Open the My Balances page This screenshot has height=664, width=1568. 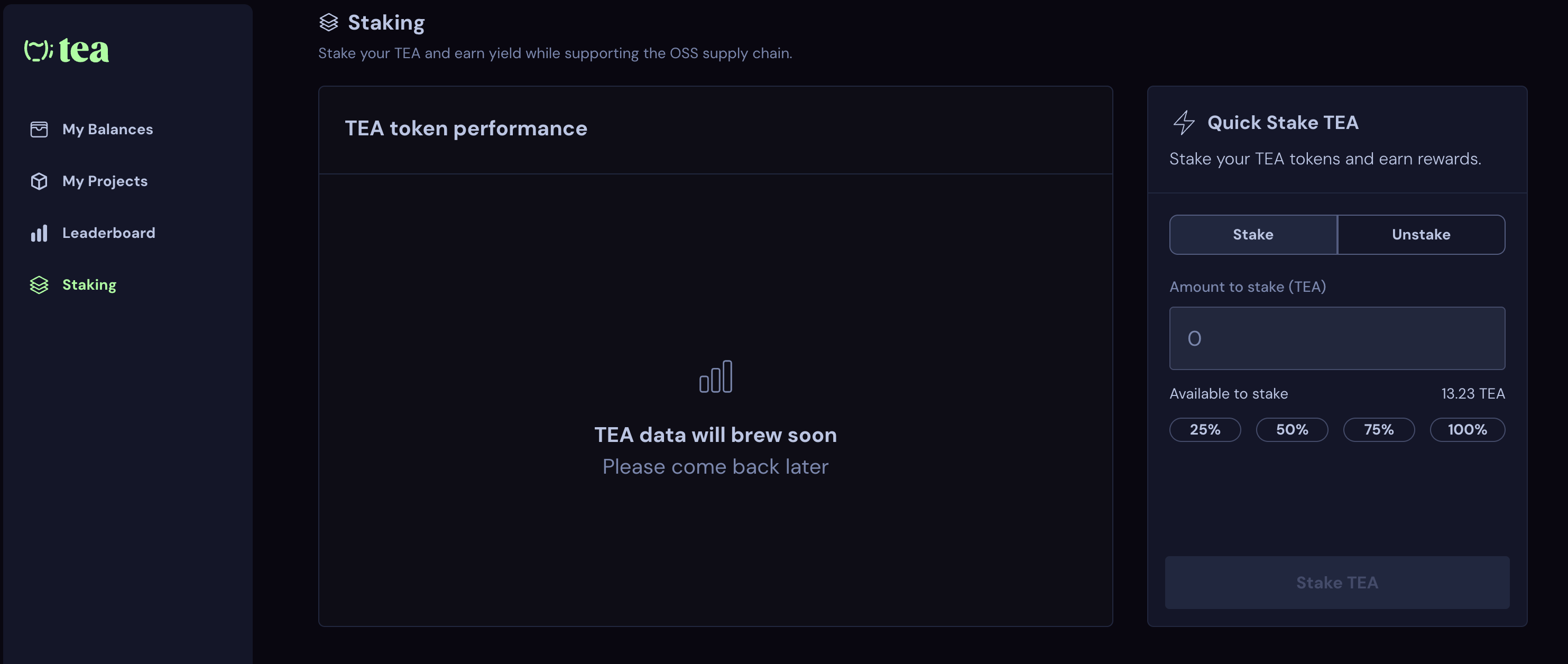coord(107,129)
